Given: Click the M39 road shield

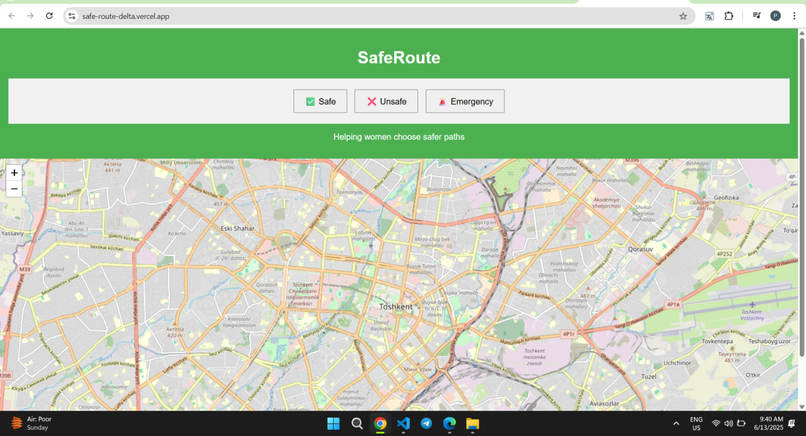Looking at the screenshot, I should click(x=24, y=269).
